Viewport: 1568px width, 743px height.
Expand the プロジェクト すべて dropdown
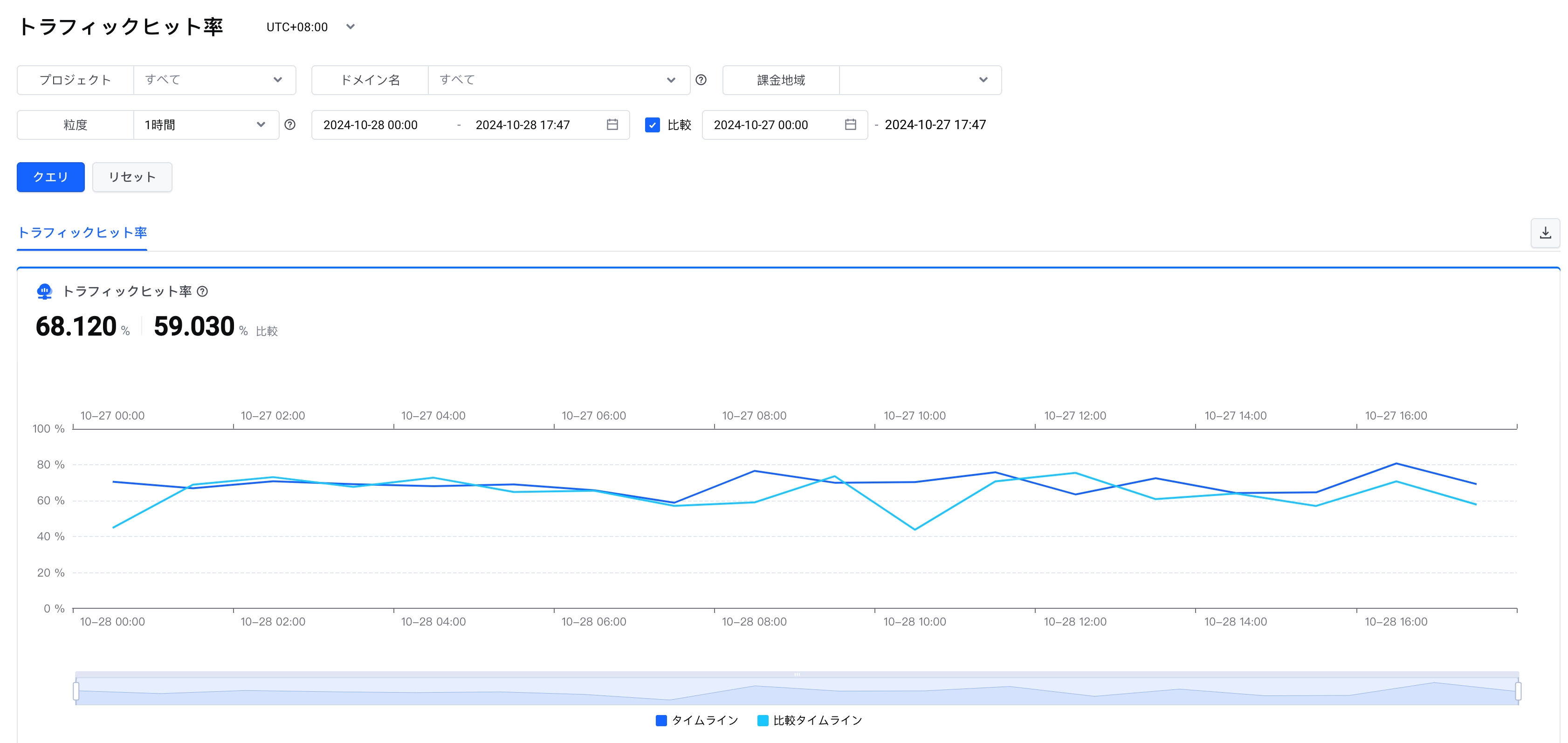214,80
